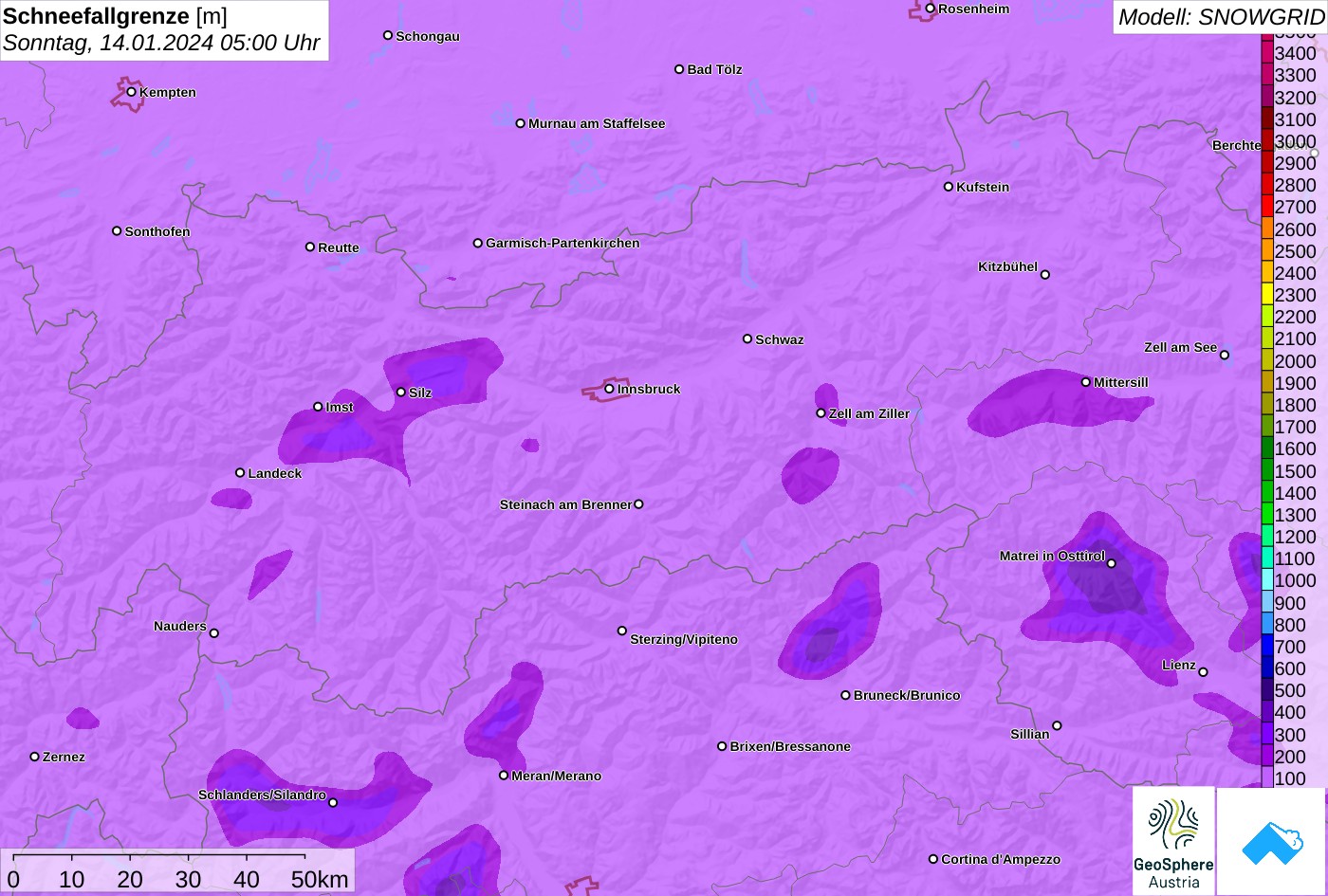
Task: Click the Schongau location dot
Action: pyautogui.click(x=388, y=35)
